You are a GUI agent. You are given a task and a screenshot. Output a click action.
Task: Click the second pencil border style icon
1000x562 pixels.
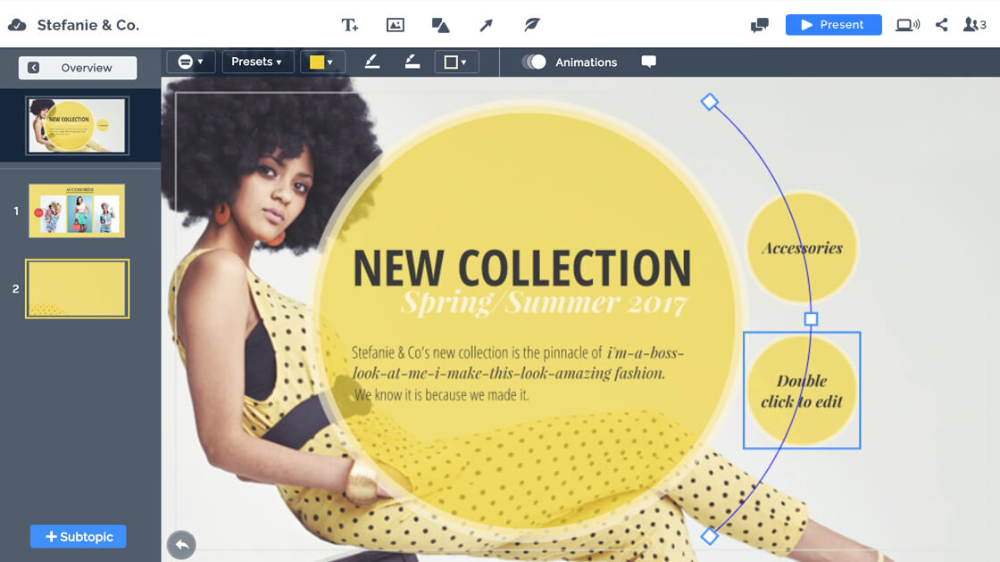click(412, 62)
